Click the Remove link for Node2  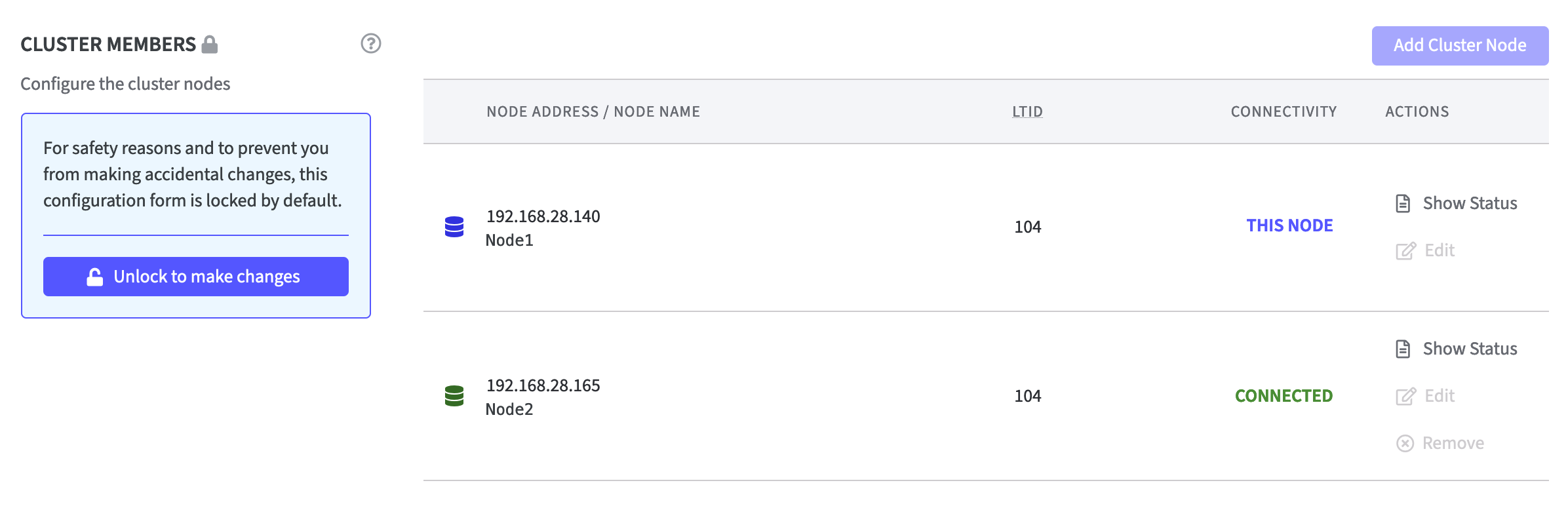tap(1453, 444)
